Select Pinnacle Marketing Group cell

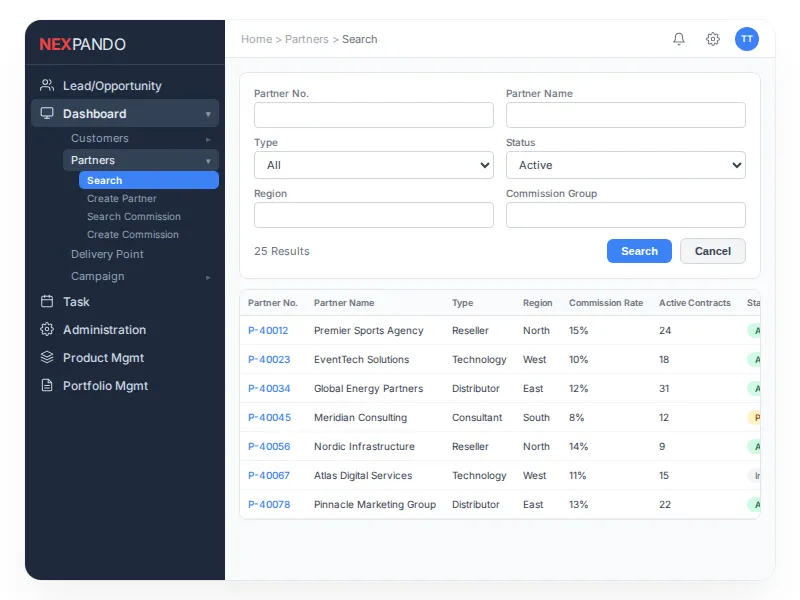click(375, 505)
